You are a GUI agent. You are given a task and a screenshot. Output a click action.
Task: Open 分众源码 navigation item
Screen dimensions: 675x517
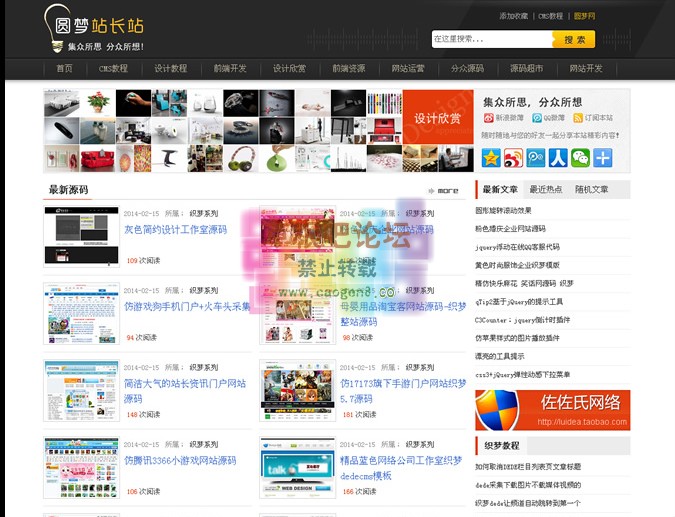point(468,68)
